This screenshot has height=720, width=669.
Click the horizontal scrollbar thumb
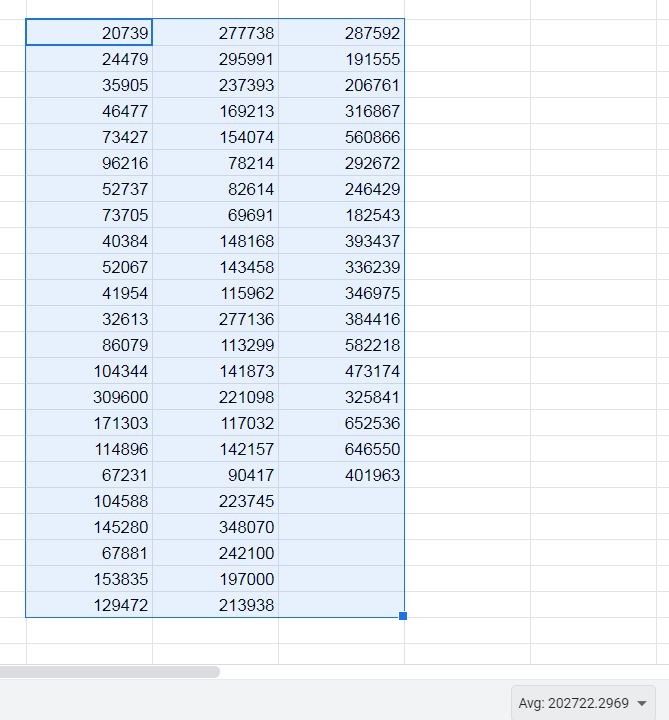click(109, 672)
